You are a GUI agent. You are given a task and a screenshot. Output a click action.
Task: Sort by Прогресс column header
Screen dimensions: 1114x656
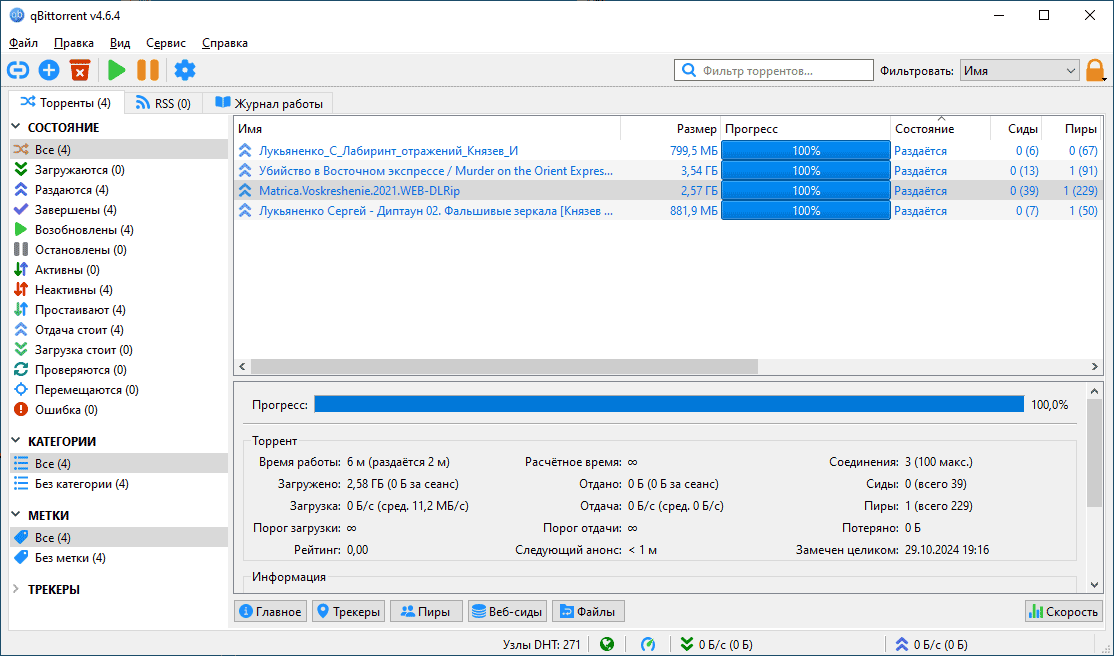coord(806,129)
